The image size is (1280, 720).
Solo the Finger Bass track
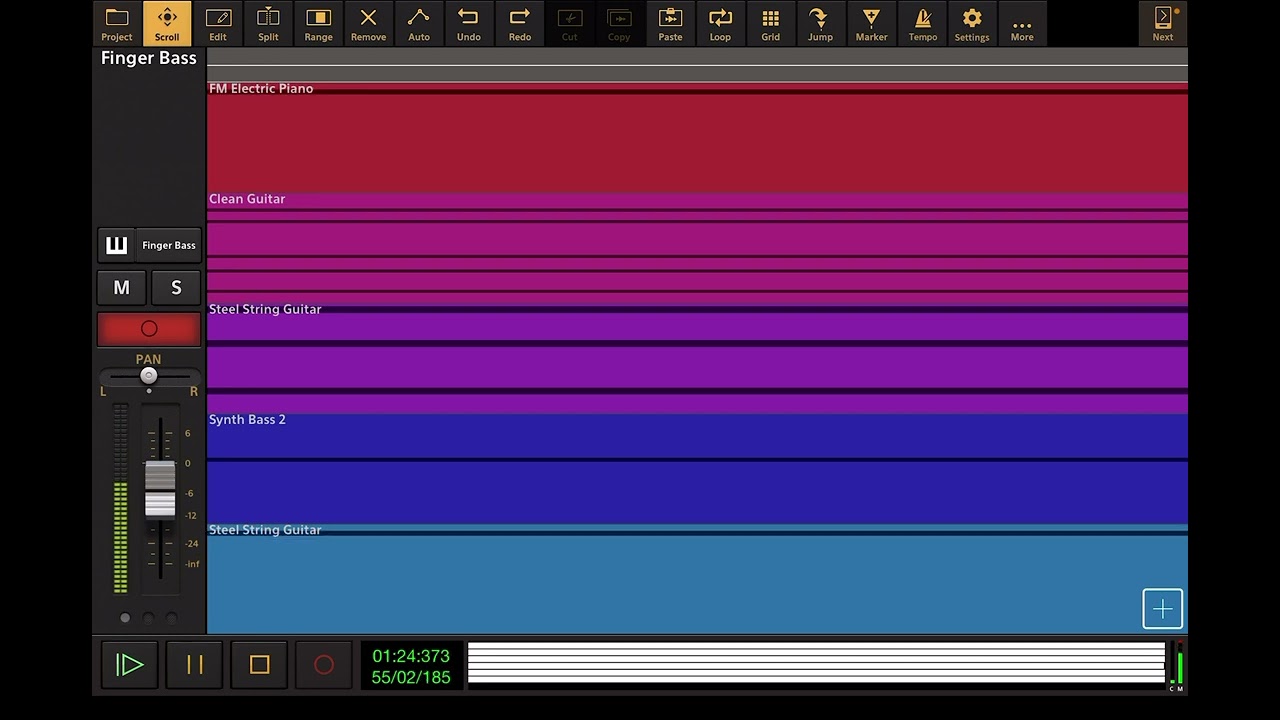pyautogui.click(x=176, y=288)
